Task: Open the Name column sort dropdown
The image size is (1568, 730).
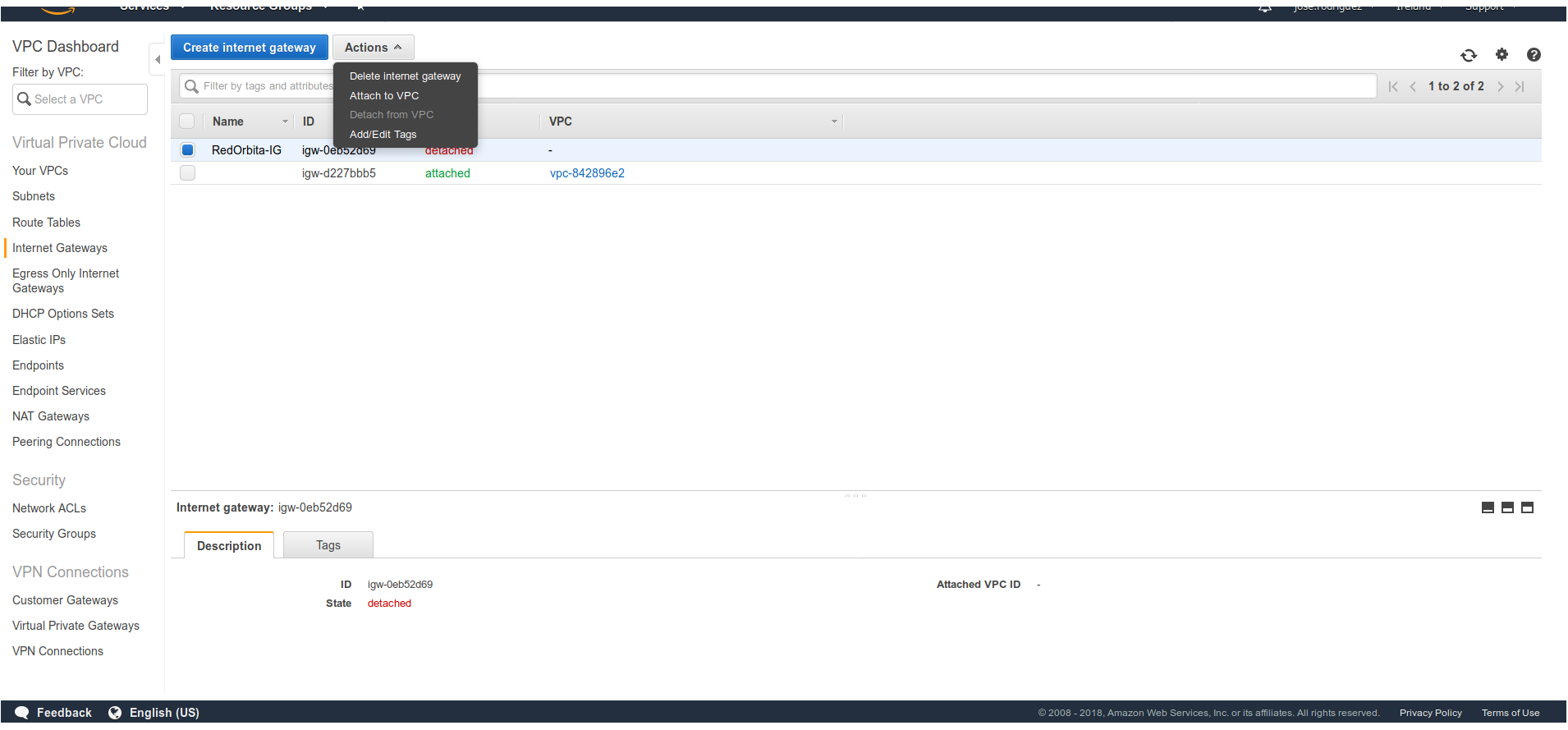Action: (x=285, y=122)
